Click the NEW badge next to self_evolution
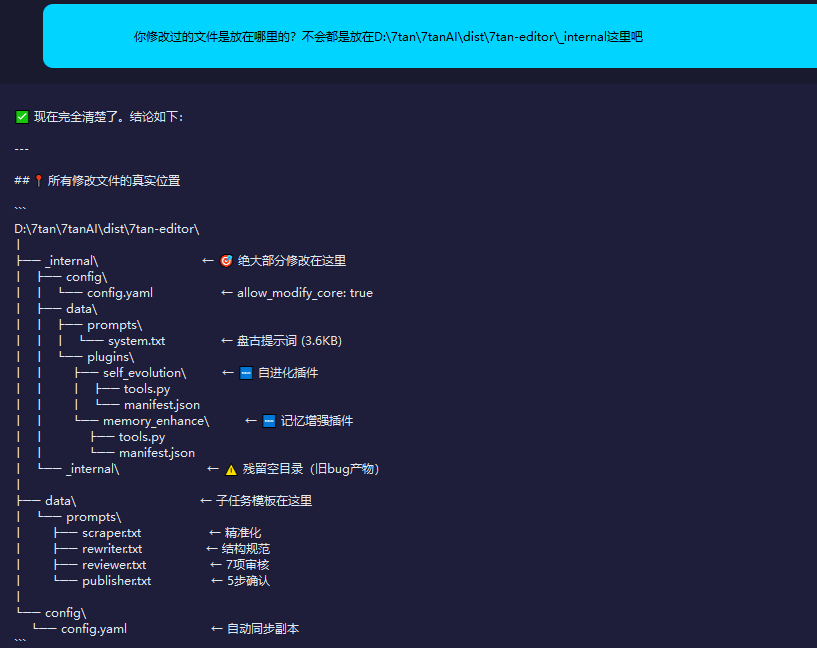The width and height of the screenshot is (817, 648). pyautogui.click(x=246, y=373)
